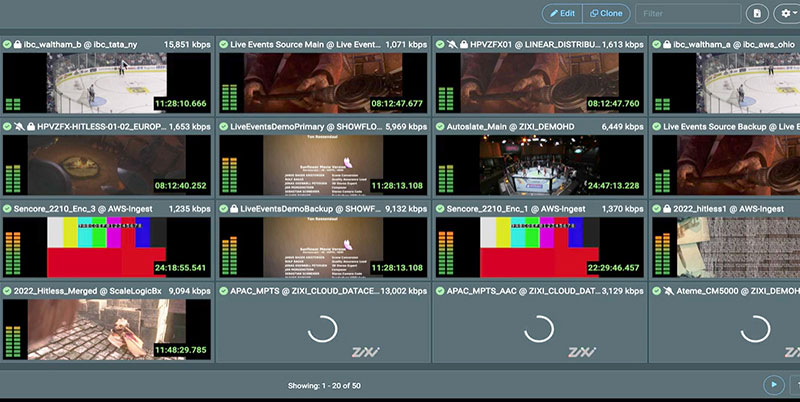This screenshot has width=800, height=402.
Task: Click 'Autoslate_Main @ ZIXI_DEMOHD' title
Action: (x=510, y=127)
